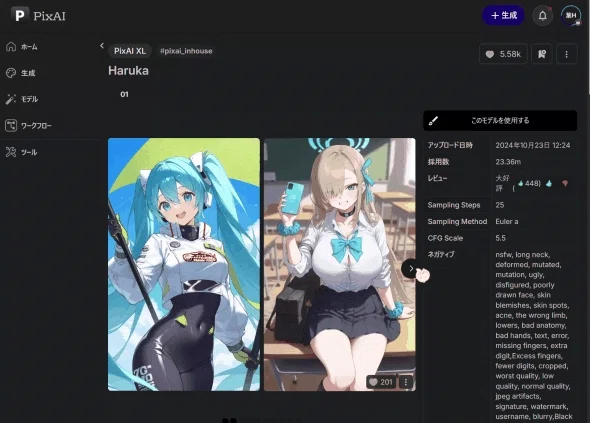Click the CFG Scale label
Viewport: 590px width, 423px height.
point(445,238)
